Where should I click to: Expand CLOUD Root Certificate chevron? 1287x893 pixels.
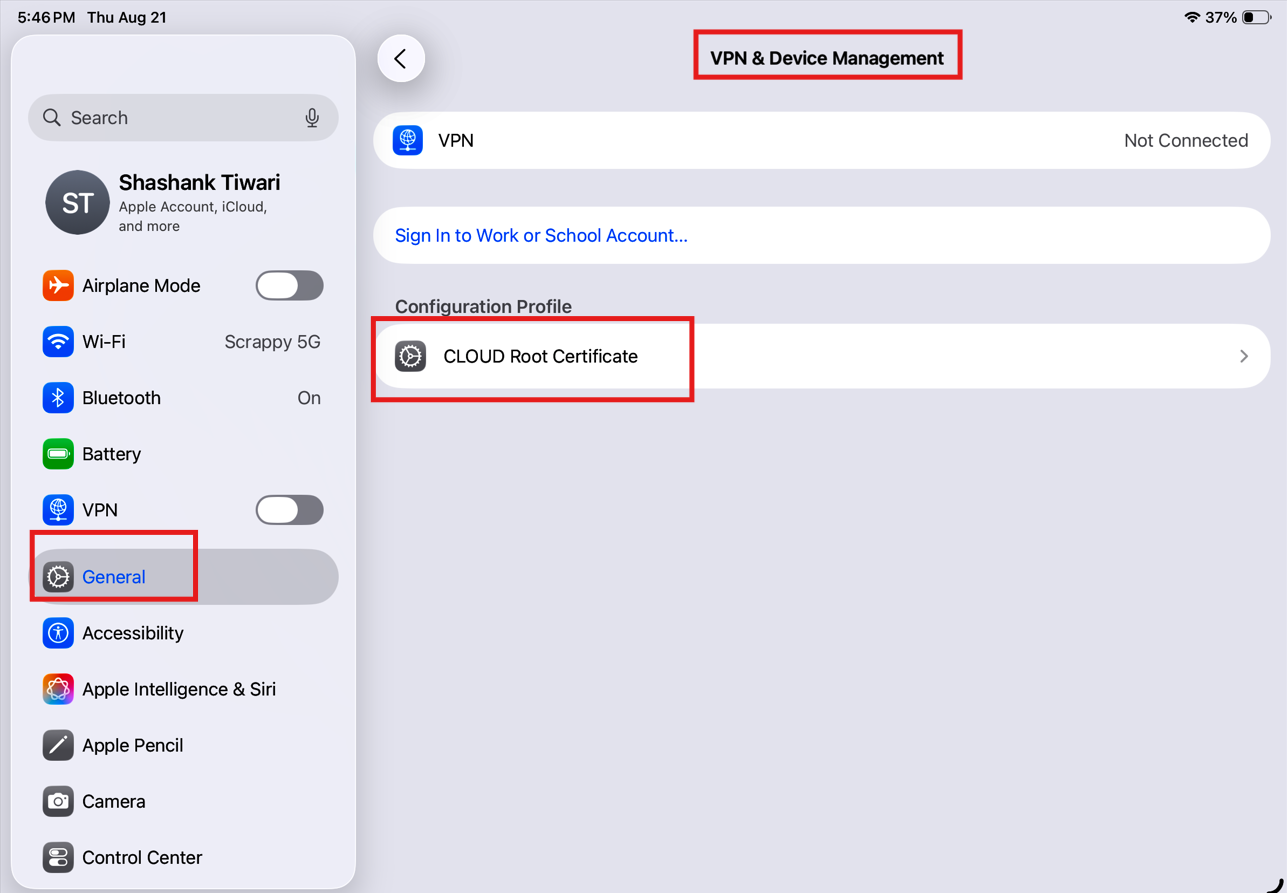(x=1244, y=356)
